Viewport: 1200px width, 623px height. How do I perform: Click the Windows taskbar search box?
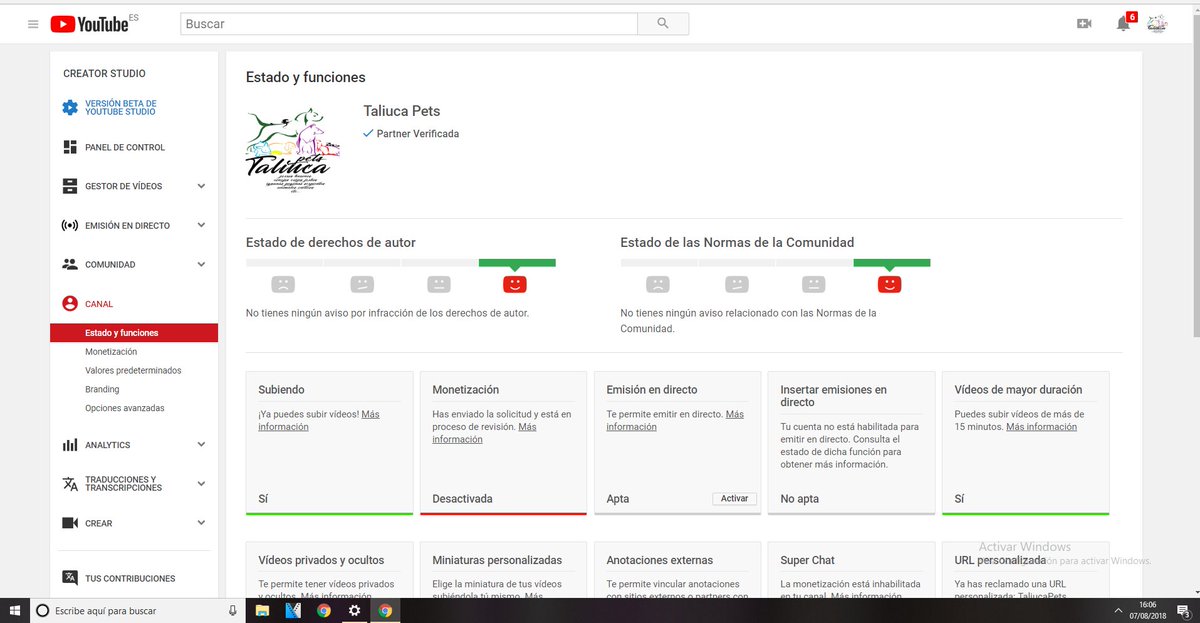pyautogui.click(x=137, y=610)
